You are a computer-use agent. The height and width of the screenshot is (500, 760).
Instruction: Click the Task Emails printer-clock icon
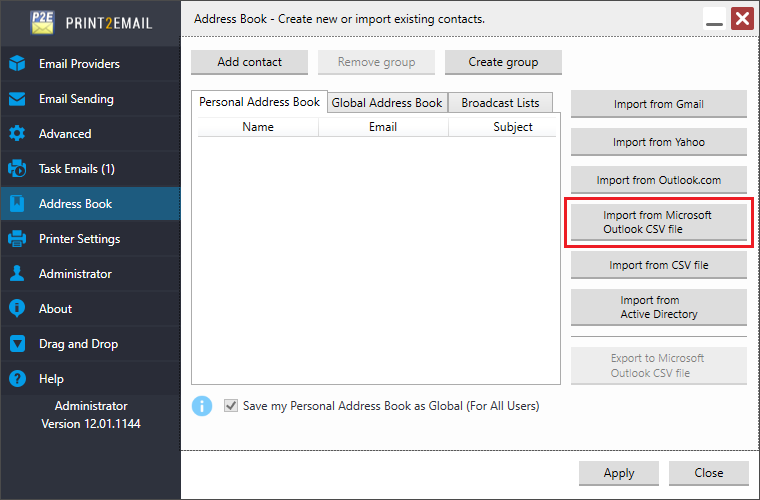(x=17, y=169)
